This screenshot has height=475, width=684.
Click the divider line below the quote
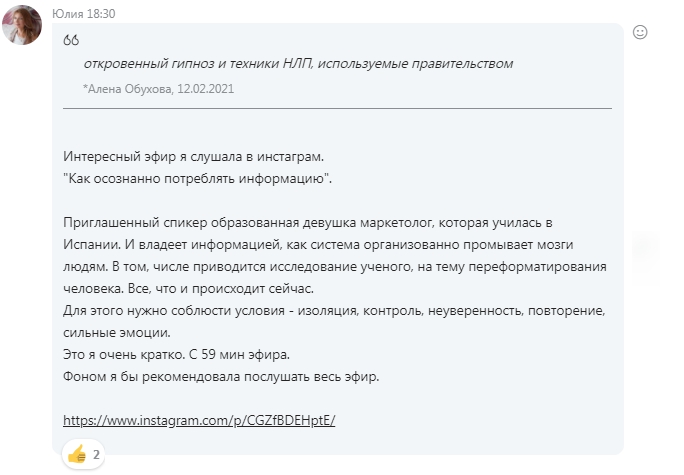[x=337, y=109]
